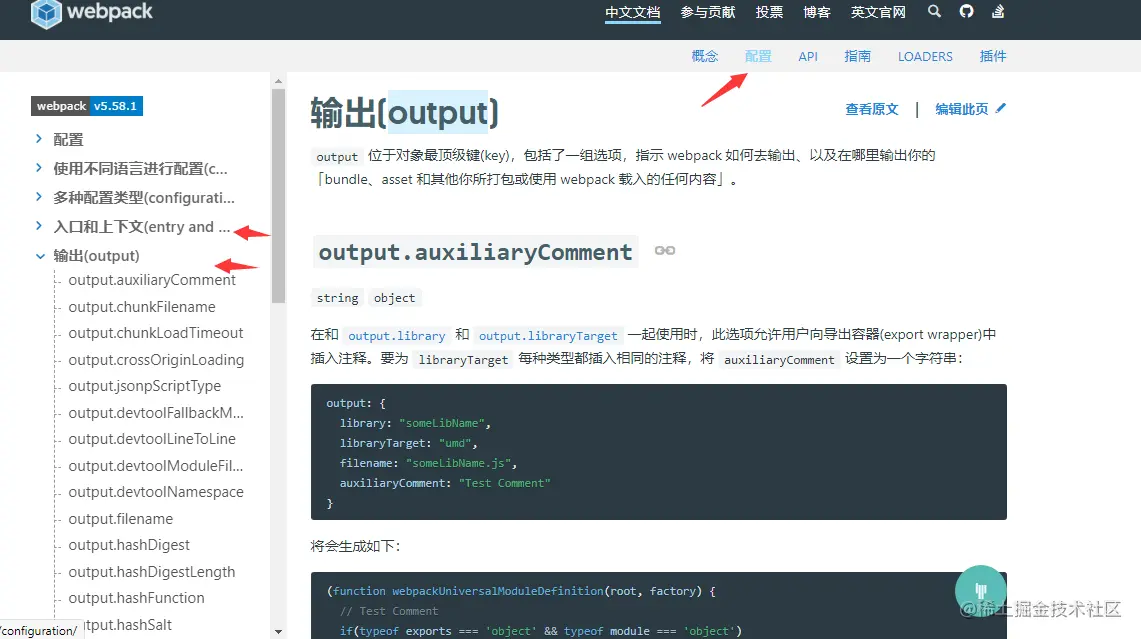Open 入口和上下文(entry and ... sidebar item

pyautogui.click(x=142, y=227)
